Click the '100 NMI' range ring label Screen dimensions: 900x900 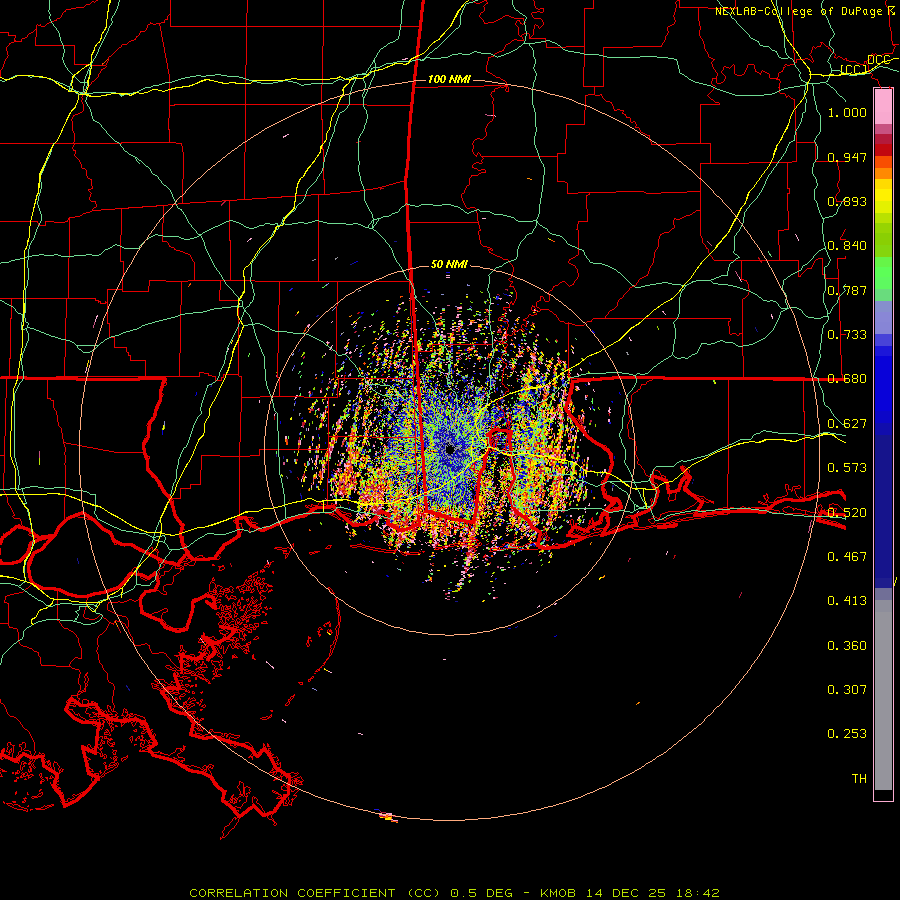[x=449, y=79]
